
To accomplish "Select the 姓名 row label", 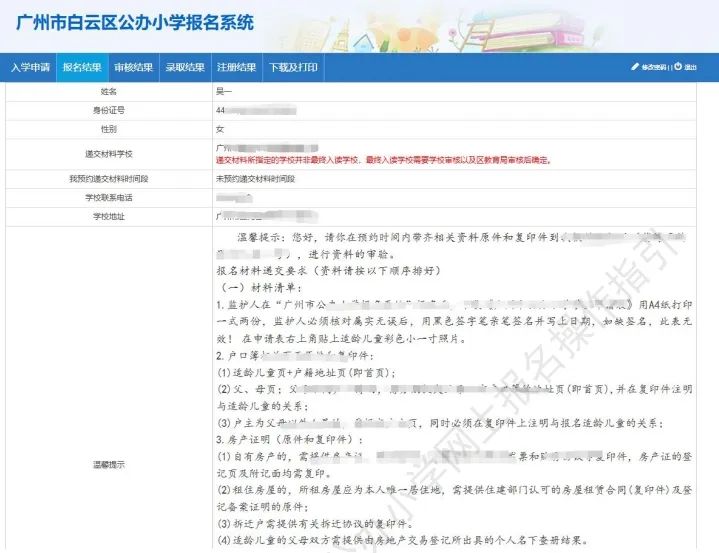I will (x=109, y=92).
